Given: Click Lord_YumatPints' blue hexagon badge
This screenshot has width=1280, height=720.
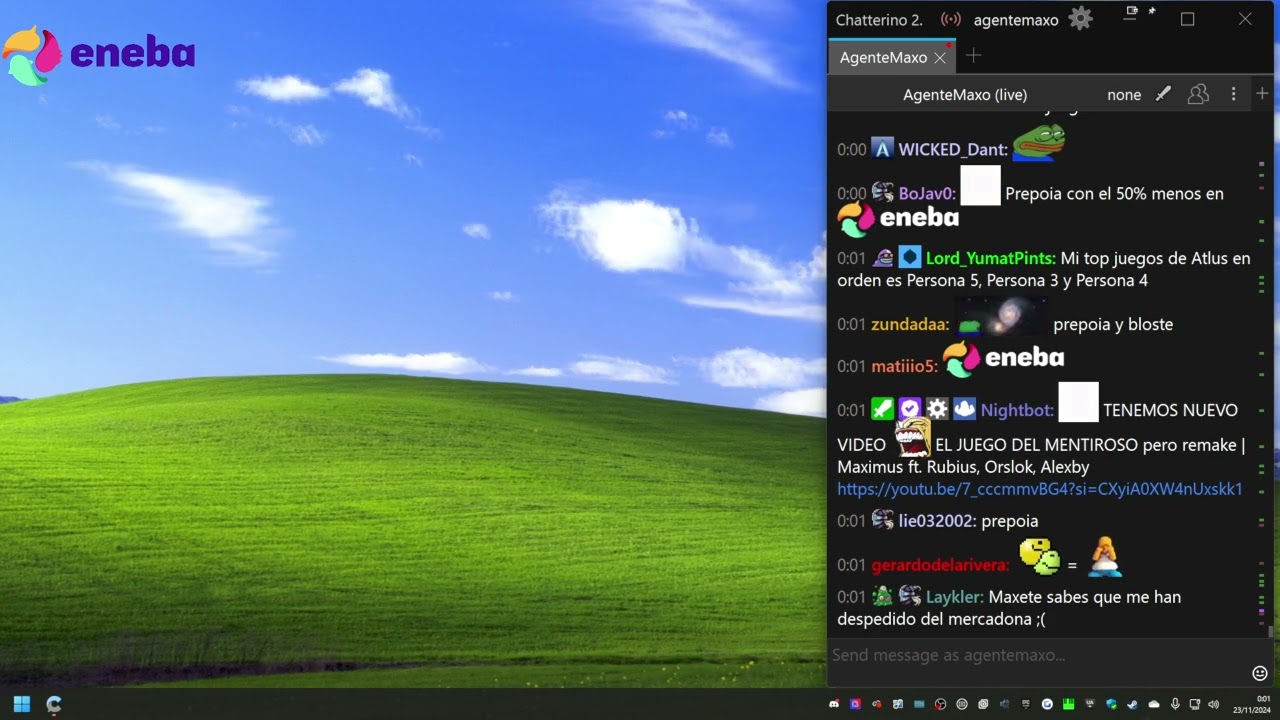Looking at the screenshot, I should pyautogui.click(x=909, y=257).
